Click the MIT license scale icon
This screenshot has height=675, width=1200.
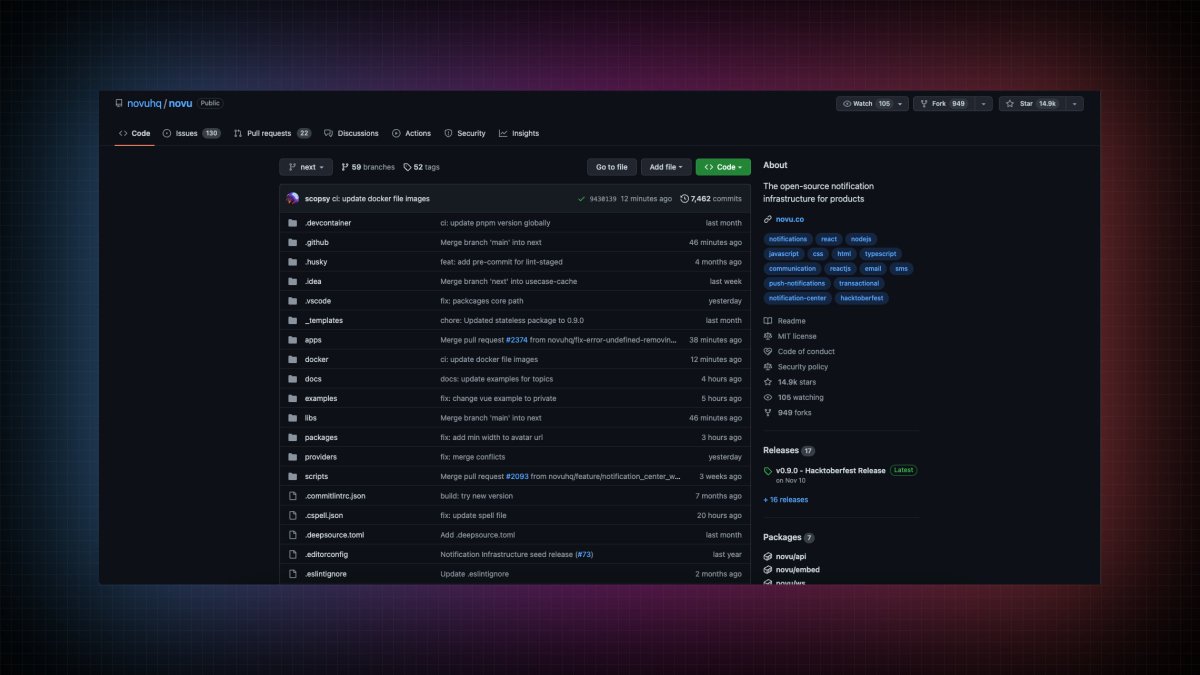(768, 336)
